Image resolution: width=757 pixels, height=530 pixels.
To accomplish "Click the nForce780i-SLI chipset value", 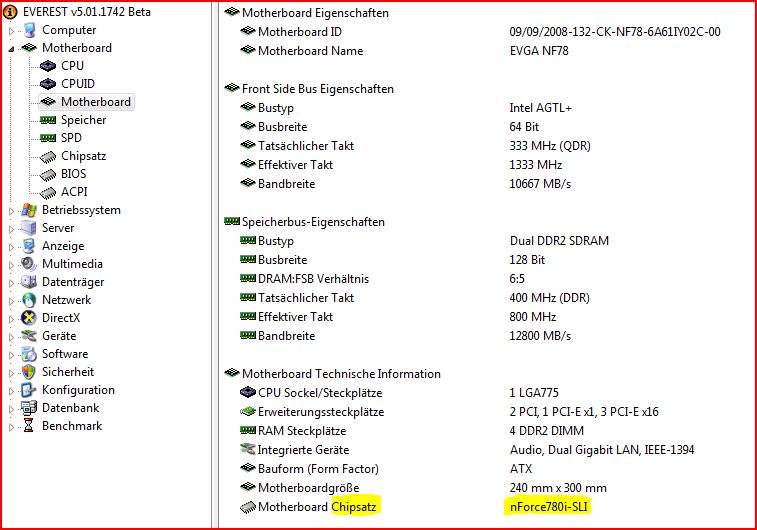I will [548, 507].
